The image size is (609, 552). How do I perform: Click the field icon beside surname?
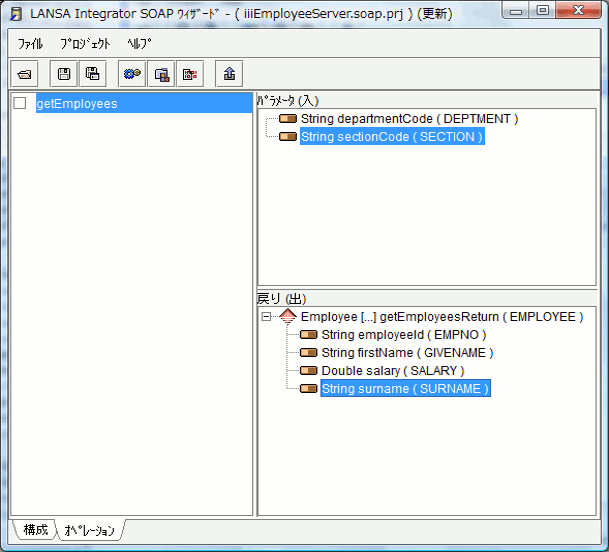pos(309,388)
